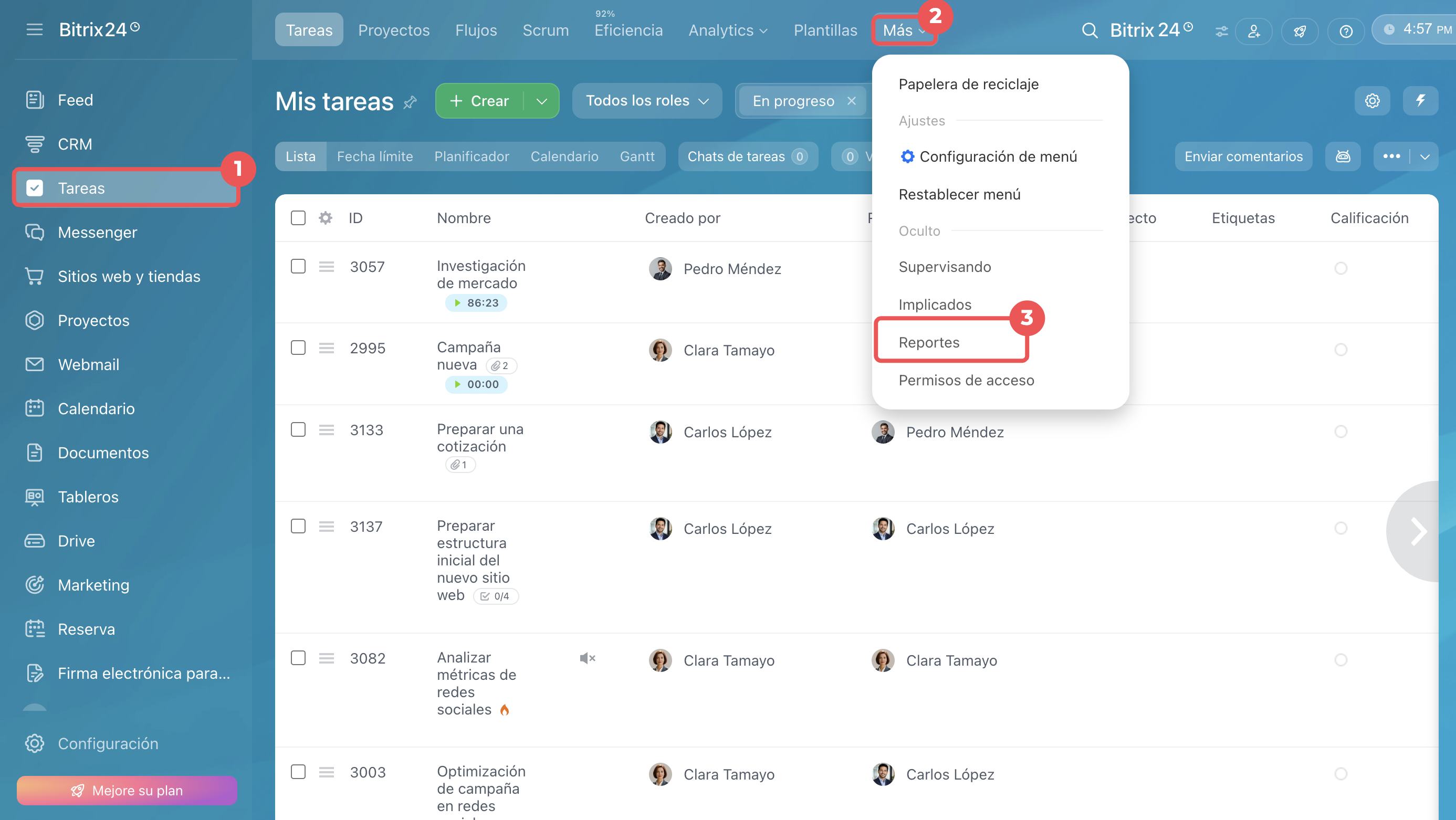Click the Mejore su plan button

(x=127, y=790)
